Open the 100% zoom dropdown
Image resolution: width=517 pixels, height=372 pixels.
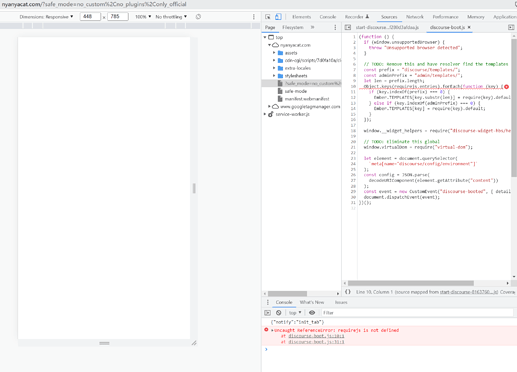[143, 17]
